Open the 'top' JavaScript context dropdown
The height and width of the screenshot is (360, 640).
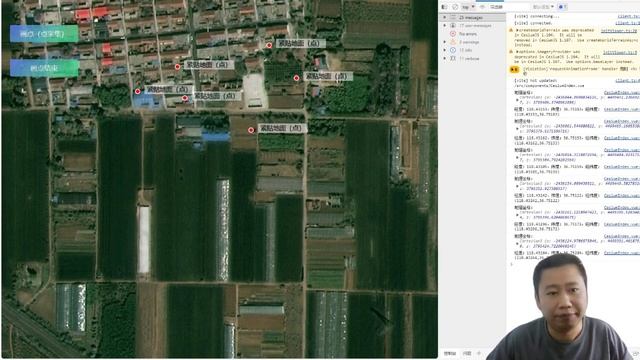[468, 7]
